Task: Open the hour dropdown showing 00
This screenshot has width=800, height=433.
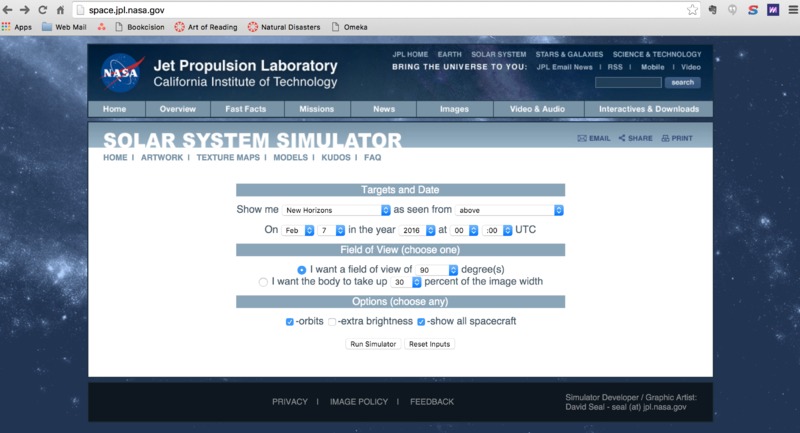Action: [x=464, y=231]
